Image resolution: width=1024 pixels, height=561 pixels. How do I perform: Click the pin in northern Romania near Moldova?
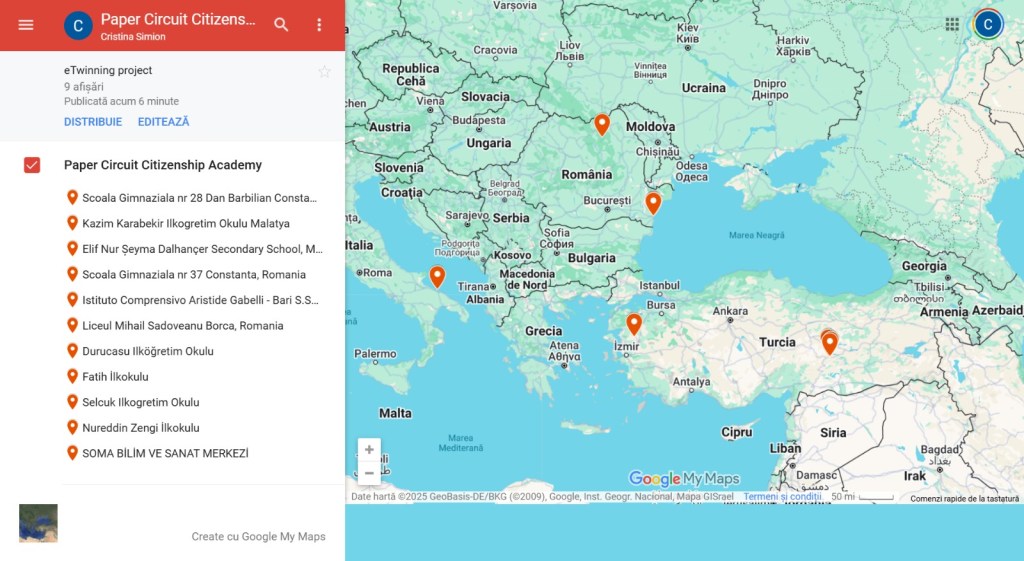[x=602, y=123]
